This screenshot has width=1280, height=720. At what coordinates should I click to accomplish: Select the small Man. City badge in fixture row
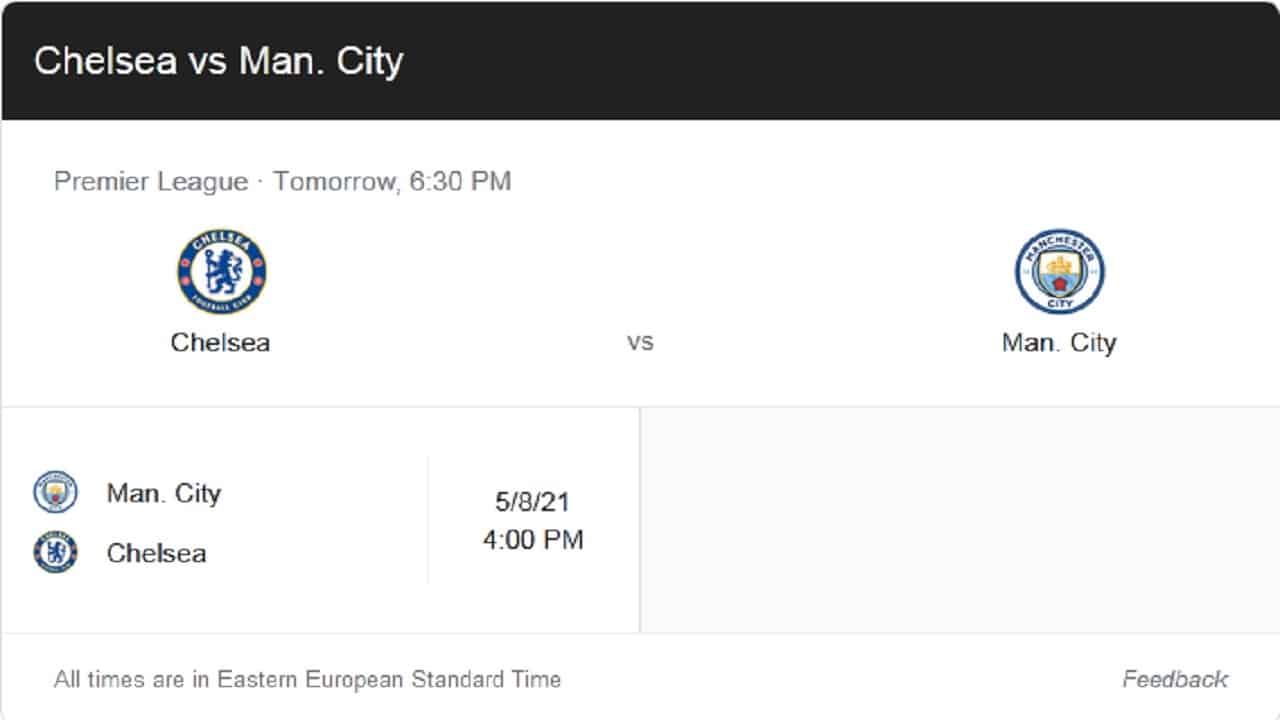click(55, 492)
